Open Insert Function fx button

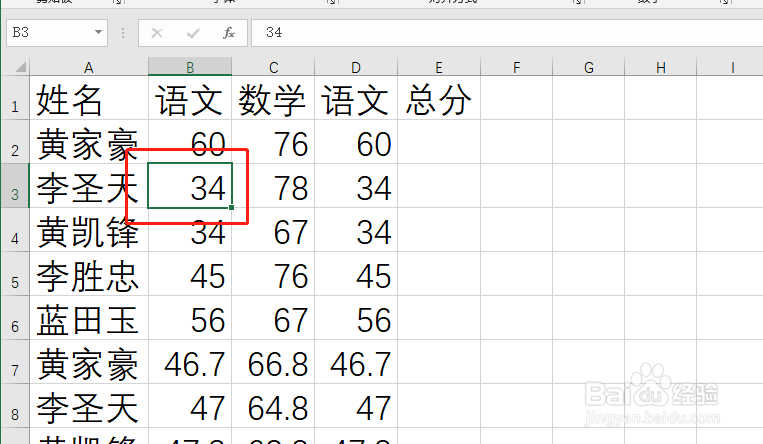(229, 33)
